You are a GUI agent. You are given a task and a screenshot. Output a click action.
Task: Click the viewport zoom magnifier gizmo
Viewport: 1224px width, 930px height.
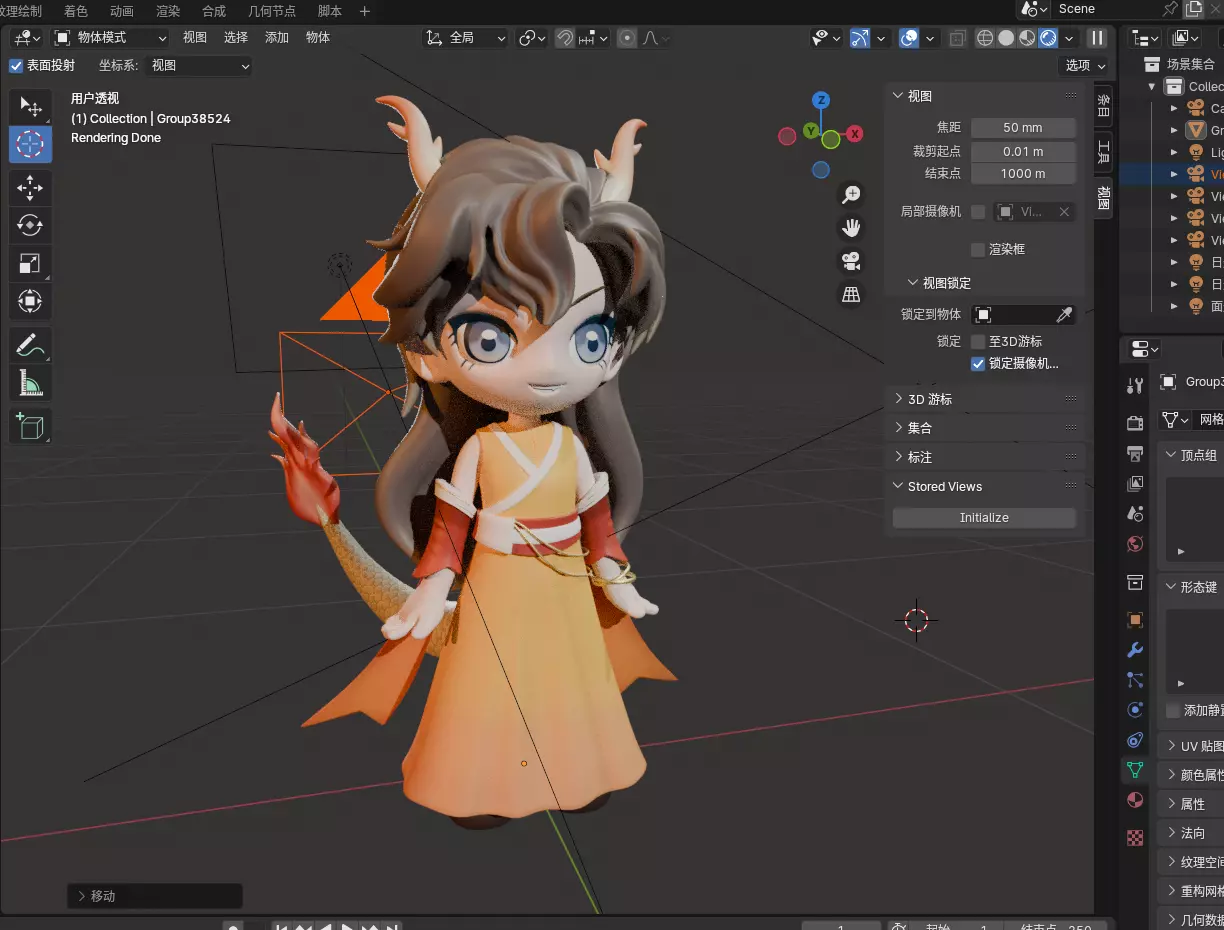point(851,194)
